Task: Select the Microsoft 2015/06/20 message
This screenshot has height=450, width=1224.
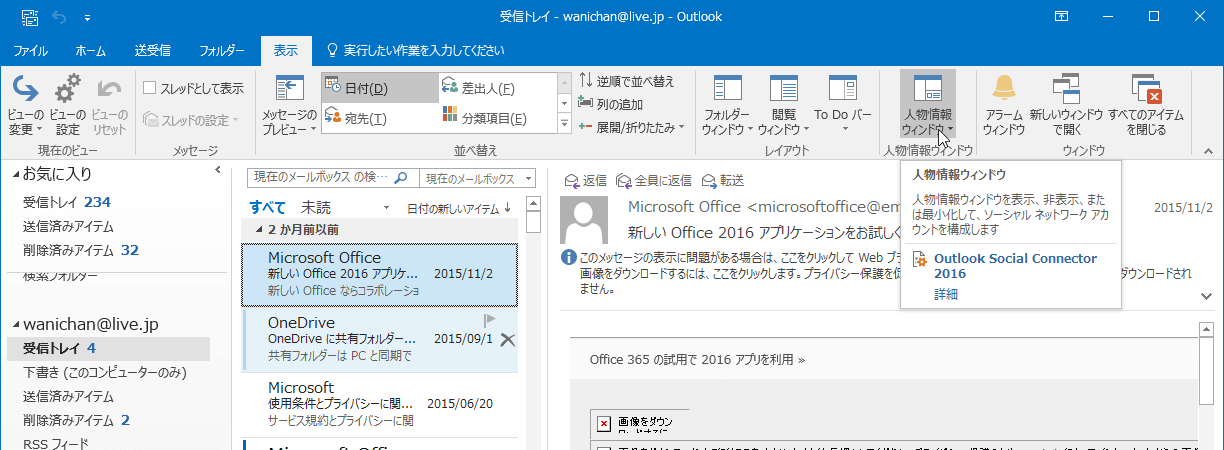Action: pyautogui.click(x=380, y=403)
